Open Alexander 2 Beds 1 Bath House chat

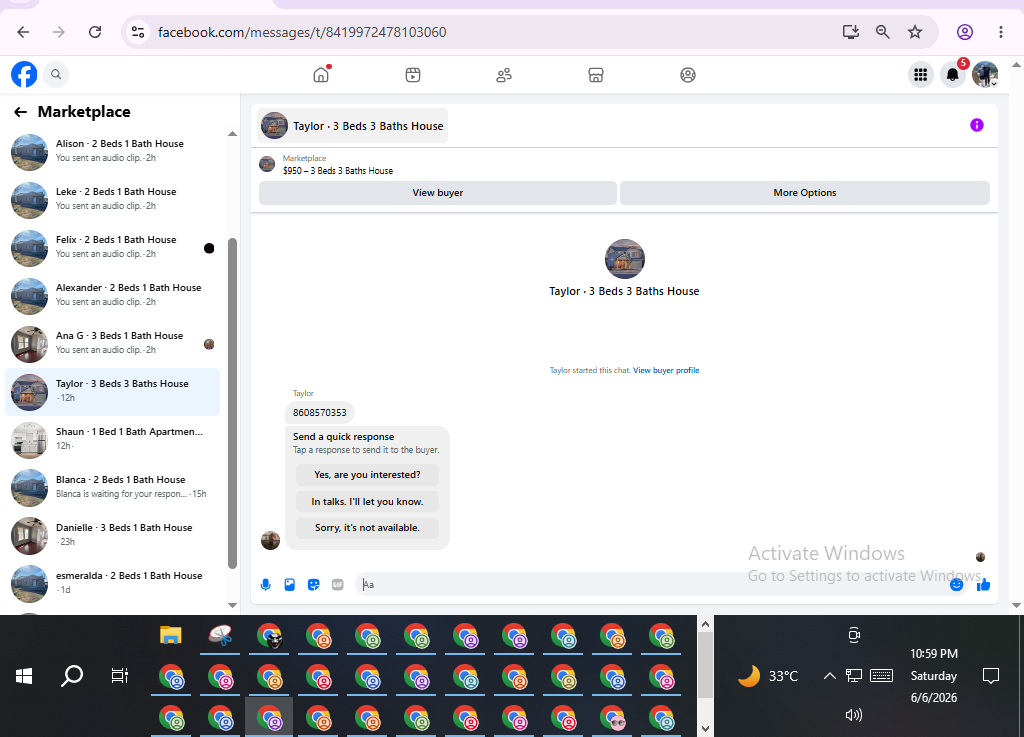point(112,296)
